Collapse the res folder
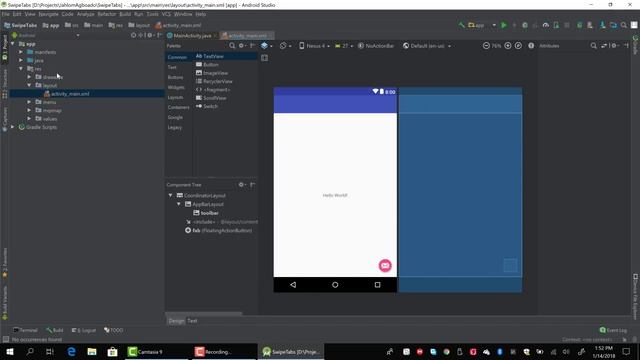Viewport: 640px width, 360px height. (21, 69)
